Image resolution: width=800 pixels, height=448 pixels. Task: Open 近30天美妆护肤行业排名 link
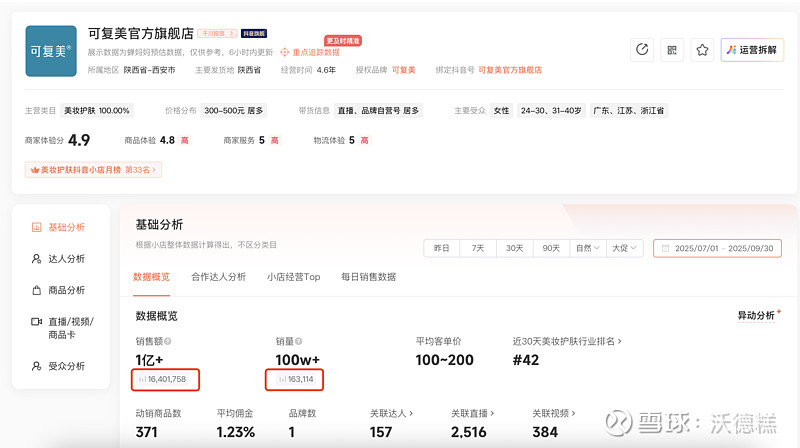[567, 341]
